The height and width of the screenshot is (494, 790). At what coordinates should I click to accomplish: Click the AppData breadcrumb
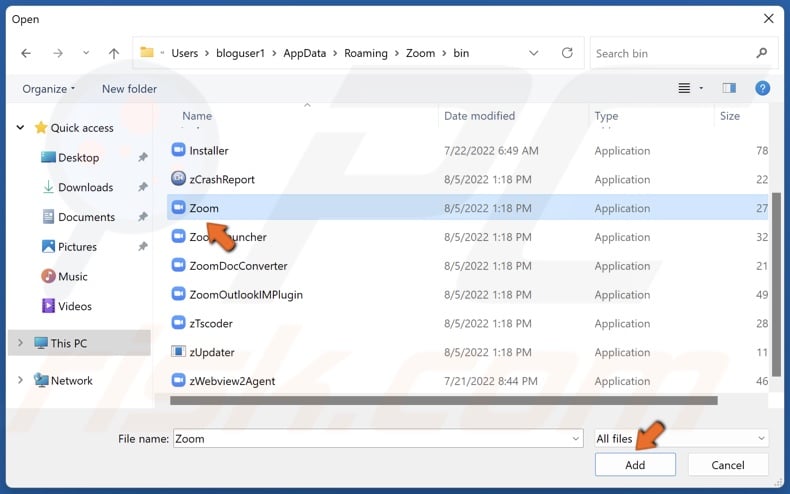point(304,53)
